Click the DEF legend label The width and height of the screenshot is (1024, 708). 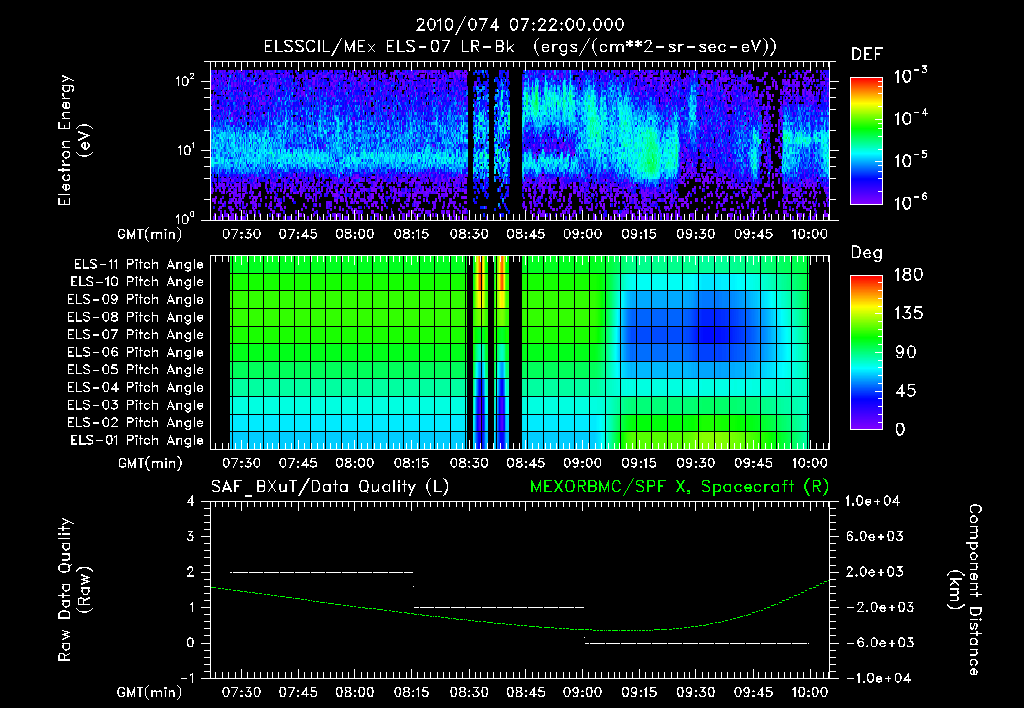[x=867, y=54]
